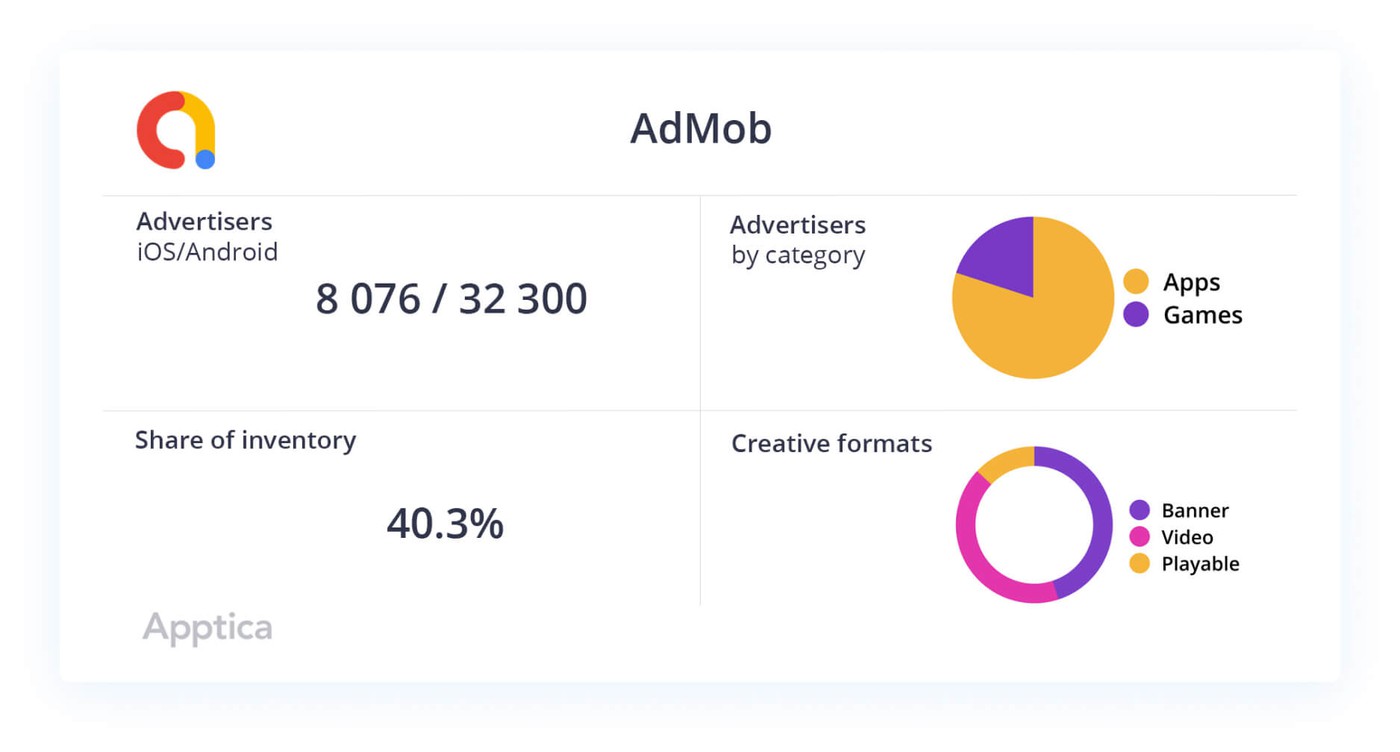Image resolution: width=1400 pixels, height=752 pixels.
Task: Click the pink Video legend dot
Action: [x=1139, y=537]
